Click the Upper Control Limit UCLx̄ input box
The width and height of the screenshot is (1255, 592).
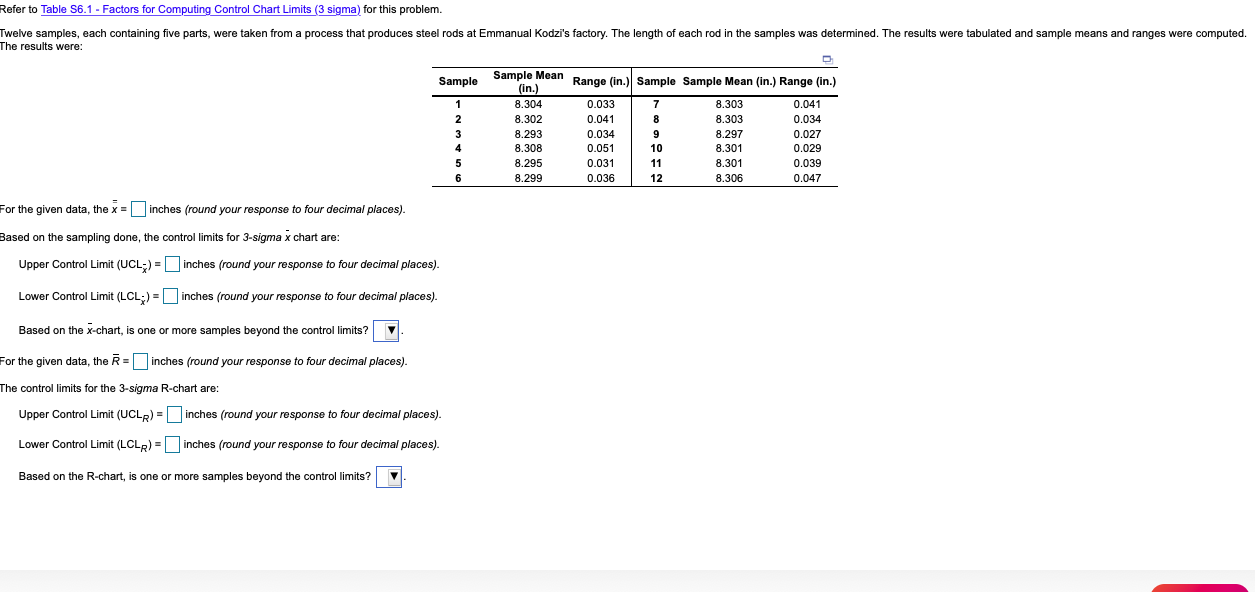tap(171, 263)
